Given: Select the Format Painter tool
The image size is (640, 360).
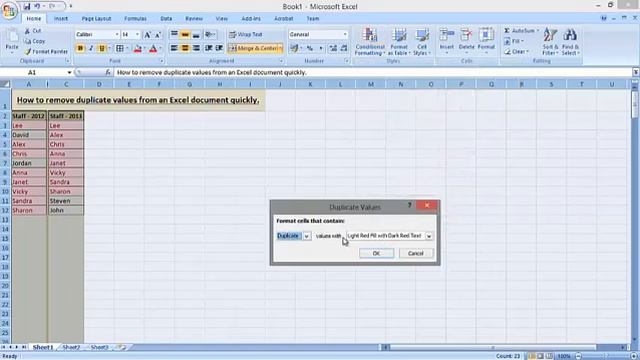Looking at the screenshot, I should [x=46, y=52].
